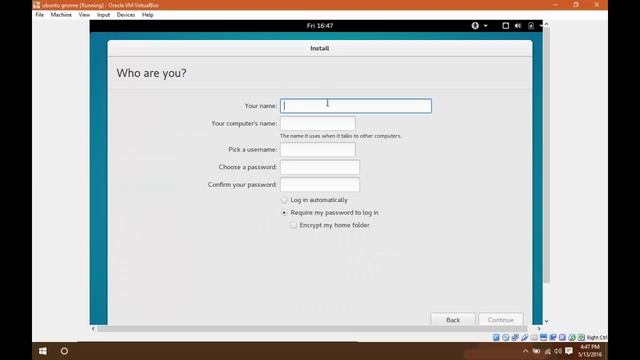
Task: Open the Windows Action Center icon
Action: click(x=569, y=351)
